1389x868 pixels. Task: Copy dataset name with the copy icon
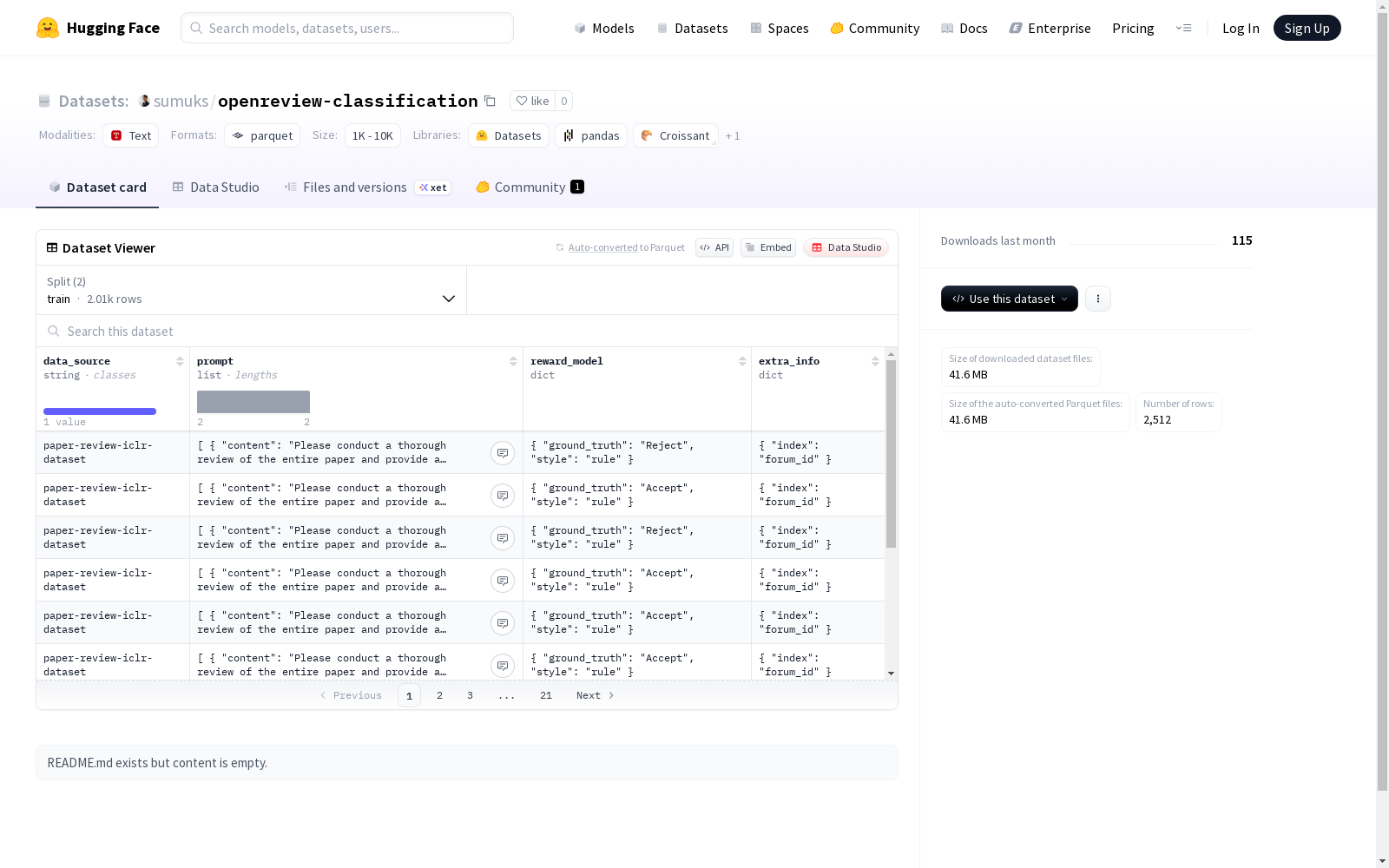point(490,101)
